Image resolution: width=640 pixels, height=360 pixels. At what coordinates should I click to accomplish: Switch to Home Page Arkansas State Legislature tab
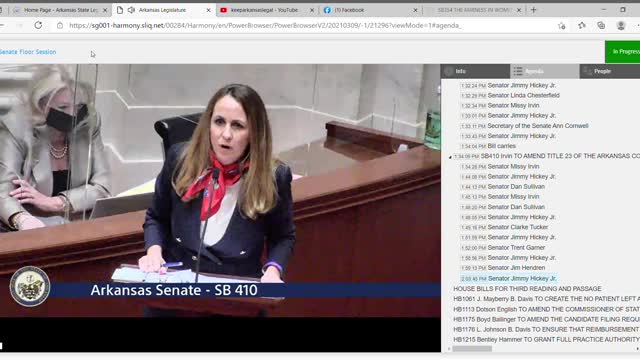pyautogui.click(x=59, y=10)
